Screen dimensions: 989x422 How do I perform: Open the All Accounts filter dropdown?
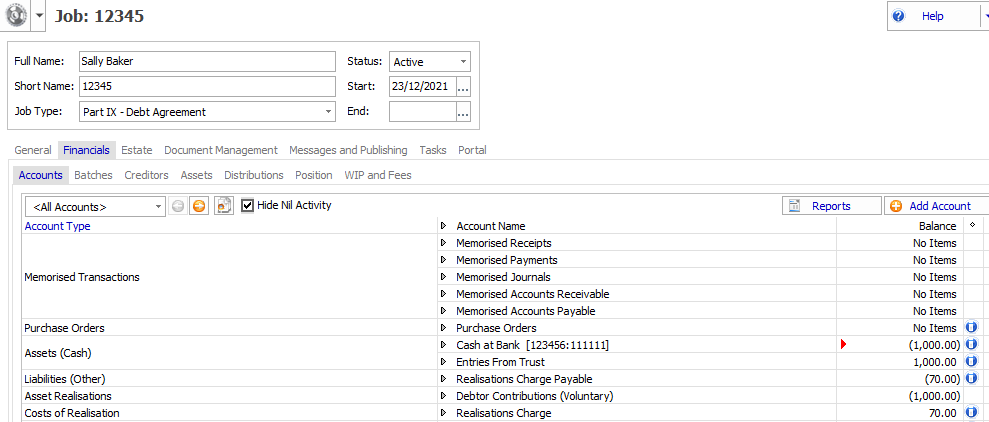click(x=94, y=207)
